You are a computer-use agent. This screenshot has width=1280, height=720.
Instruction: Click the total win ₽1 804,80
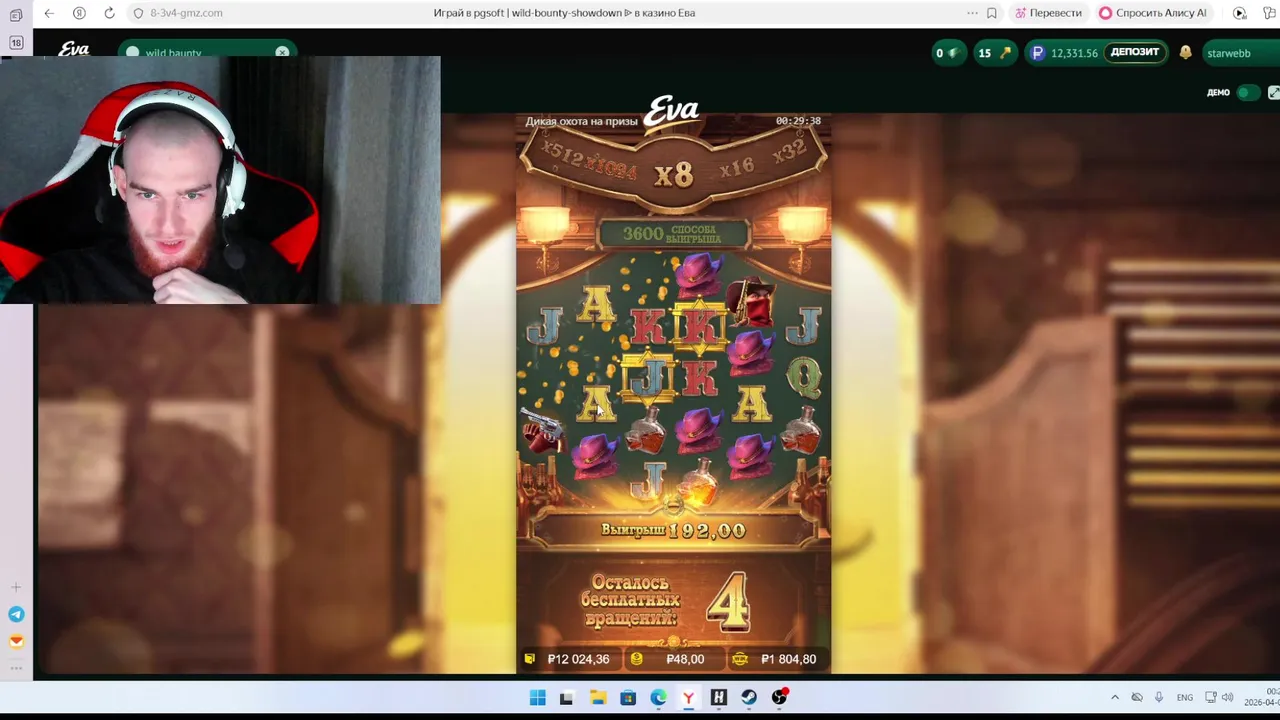(776, 659)
